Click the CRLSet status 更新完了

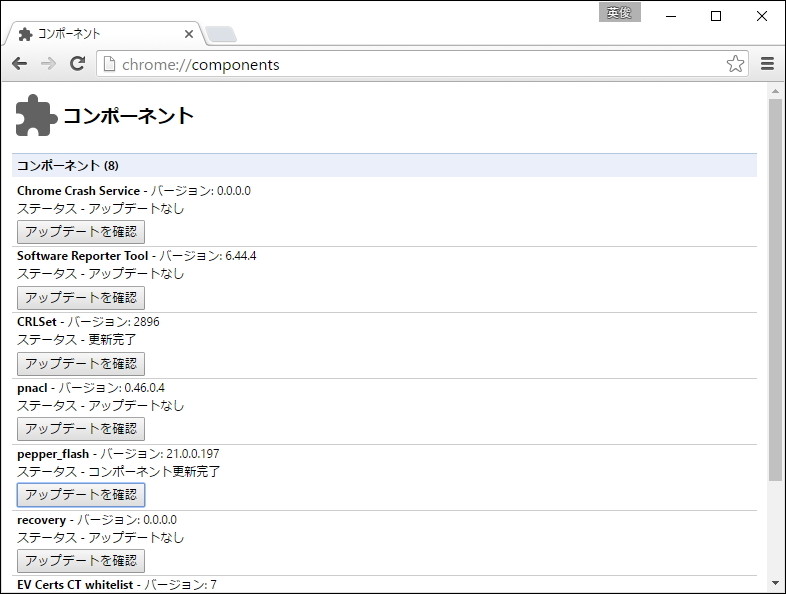[x=112, y=340]
